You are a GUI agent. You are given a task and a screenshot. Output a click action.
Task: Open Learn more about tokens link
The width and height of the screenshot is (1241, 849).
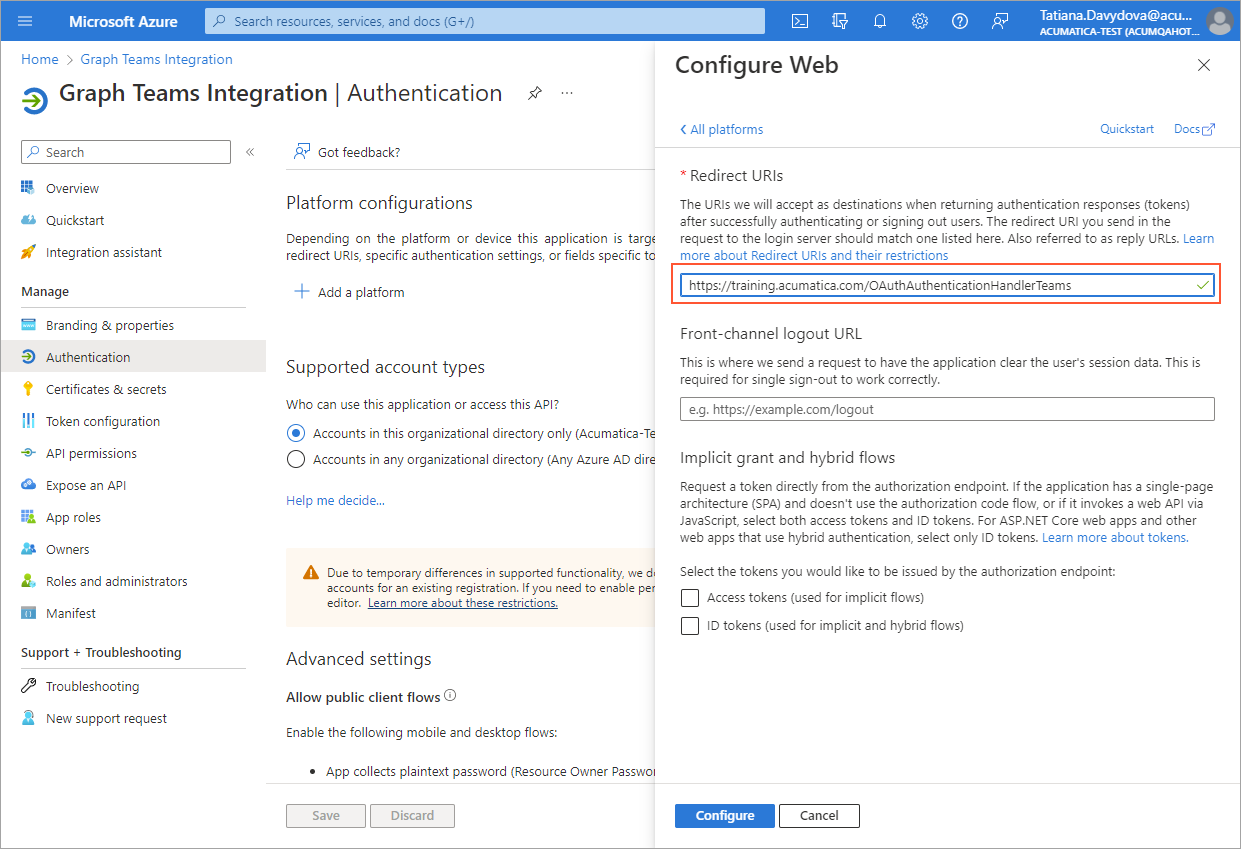1115,537
